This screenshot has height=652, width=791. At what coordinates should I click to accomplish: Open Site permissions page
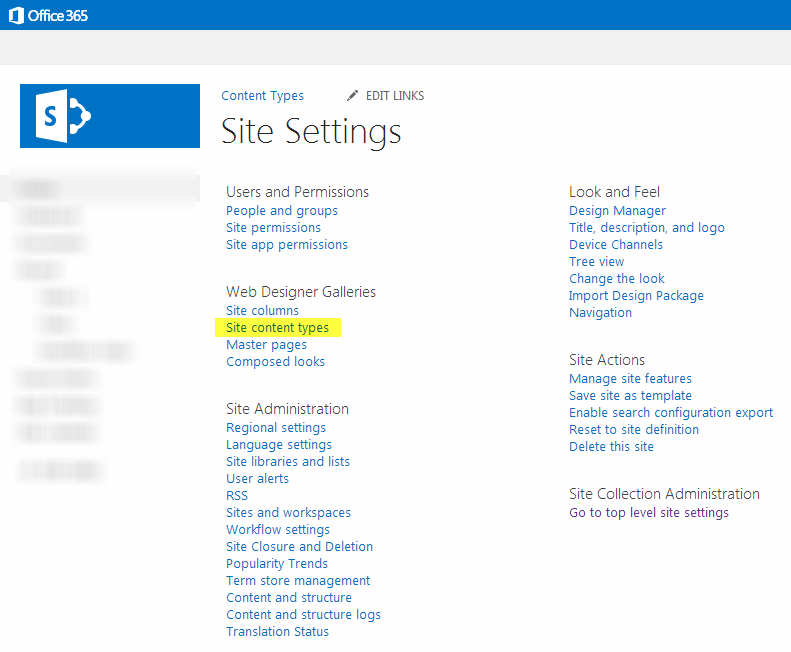273,228
